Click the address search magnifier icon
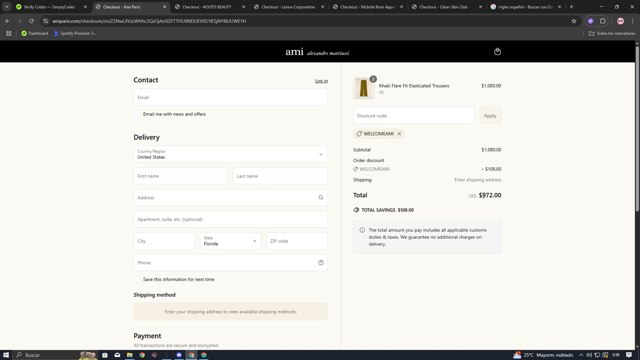Image resolution: width=640 pixels, height=360 pixels. (321, 198)
